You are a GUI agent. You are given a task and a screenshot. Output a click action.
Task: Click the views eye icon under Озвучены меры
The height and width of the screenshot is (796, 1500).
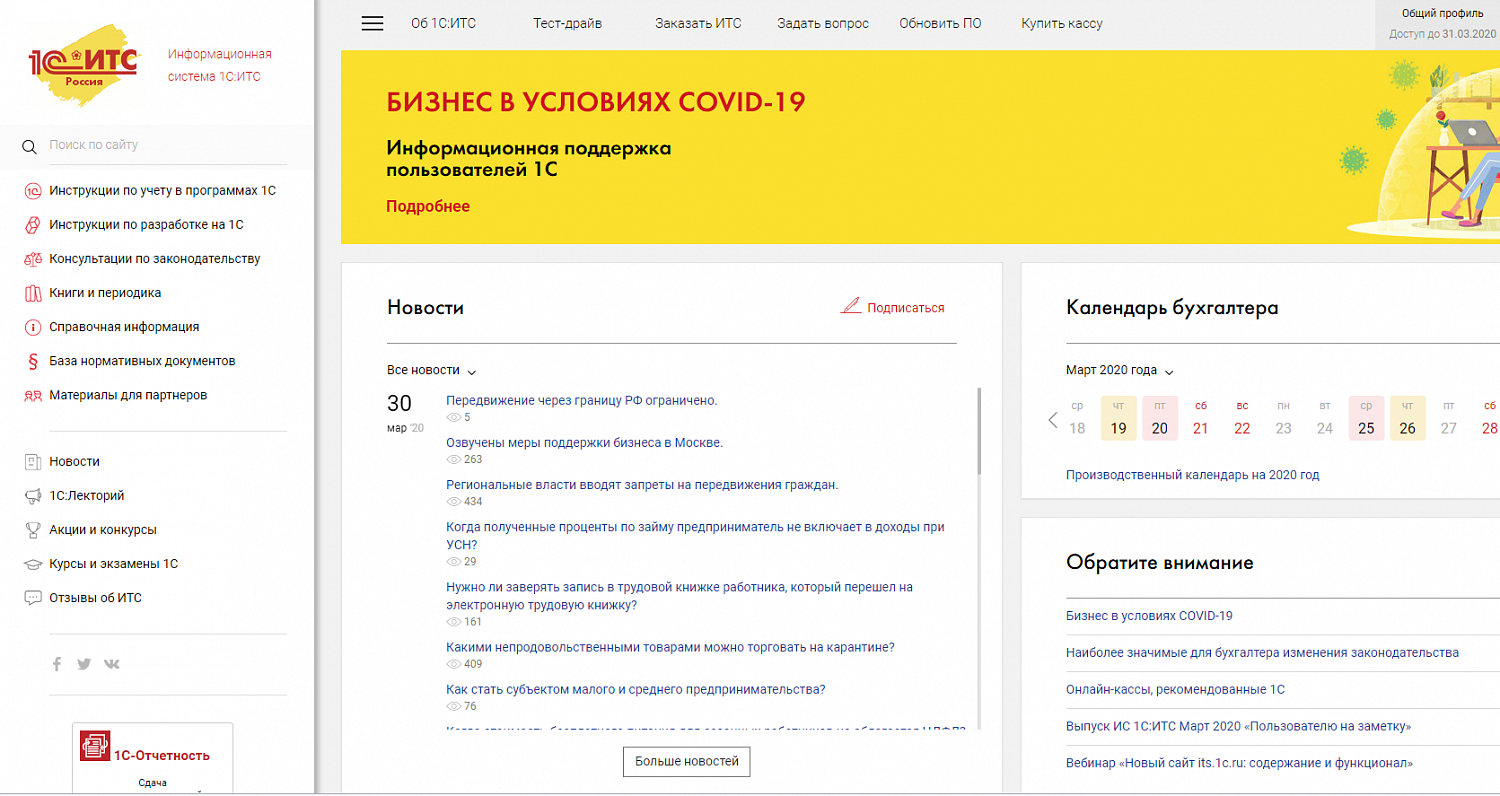453,460
